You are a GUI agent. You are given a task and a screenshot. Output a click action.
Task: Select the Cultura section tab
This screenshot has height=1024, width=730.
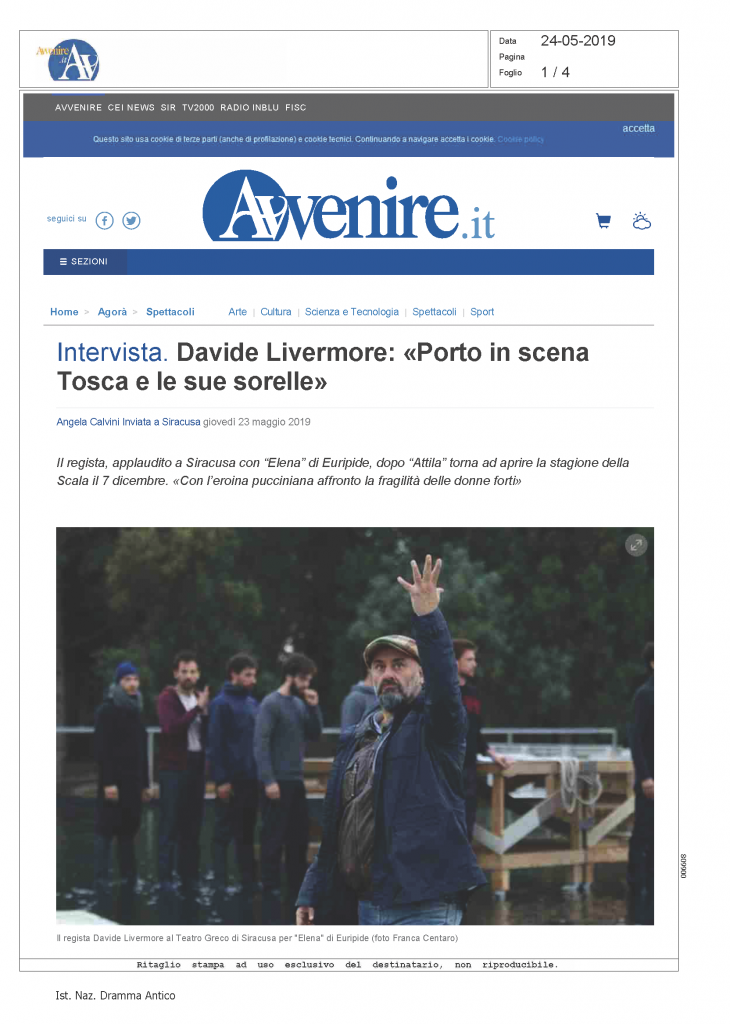coord(276,312)
